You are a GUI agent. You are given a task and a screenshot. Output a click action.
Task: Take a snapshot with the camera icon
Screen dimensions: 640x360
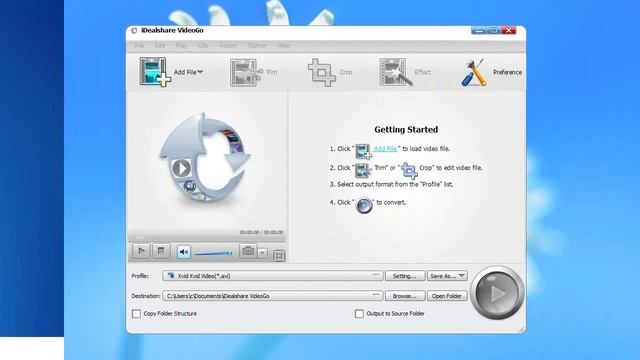point(248,251)
